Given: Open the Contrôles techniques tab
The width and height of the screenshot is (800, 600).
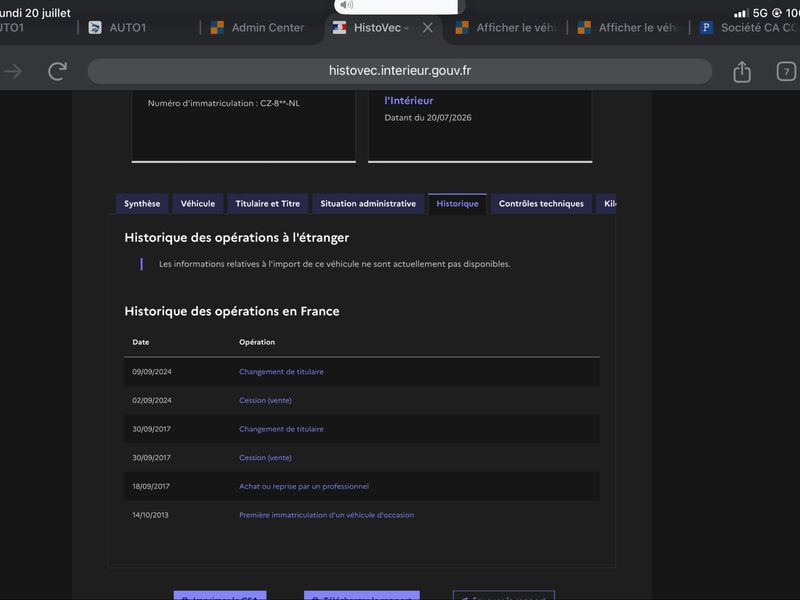Looking at the screenshot, I should tap(541, 204).
